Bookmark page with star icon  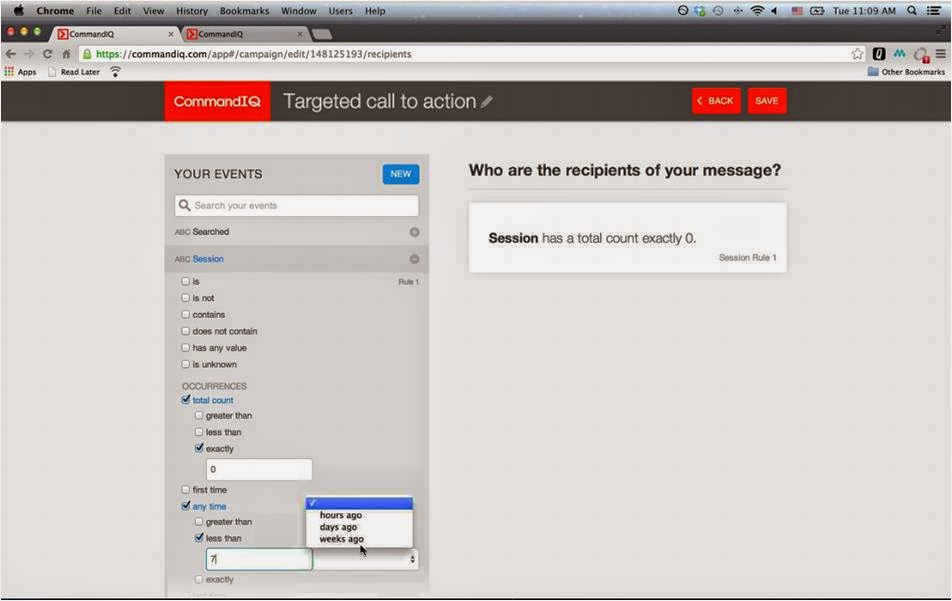[x=857, y=54]
